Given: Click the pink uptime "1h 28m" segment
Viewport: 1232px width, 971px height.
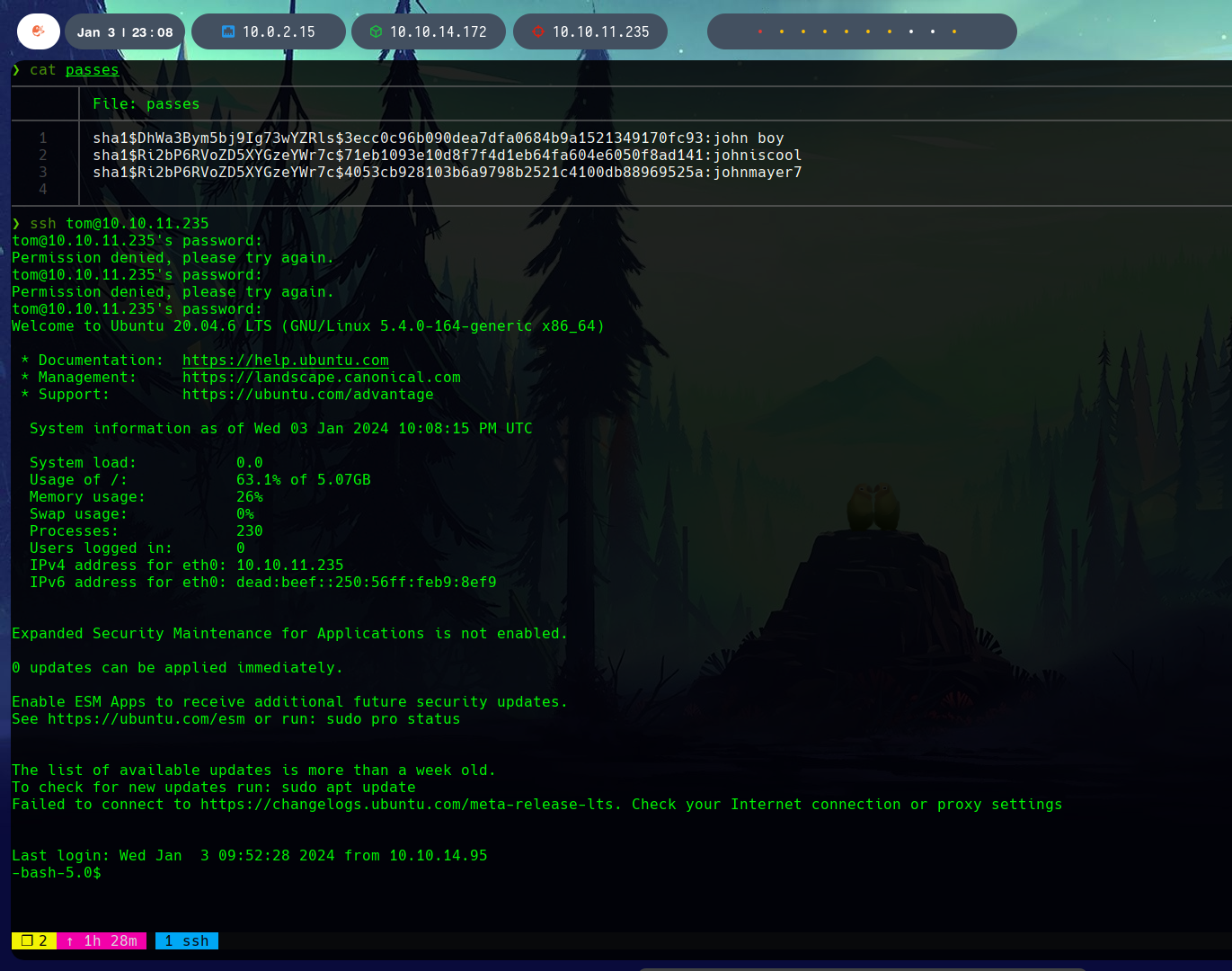Looking at the screenshot, I should [102, 940].
